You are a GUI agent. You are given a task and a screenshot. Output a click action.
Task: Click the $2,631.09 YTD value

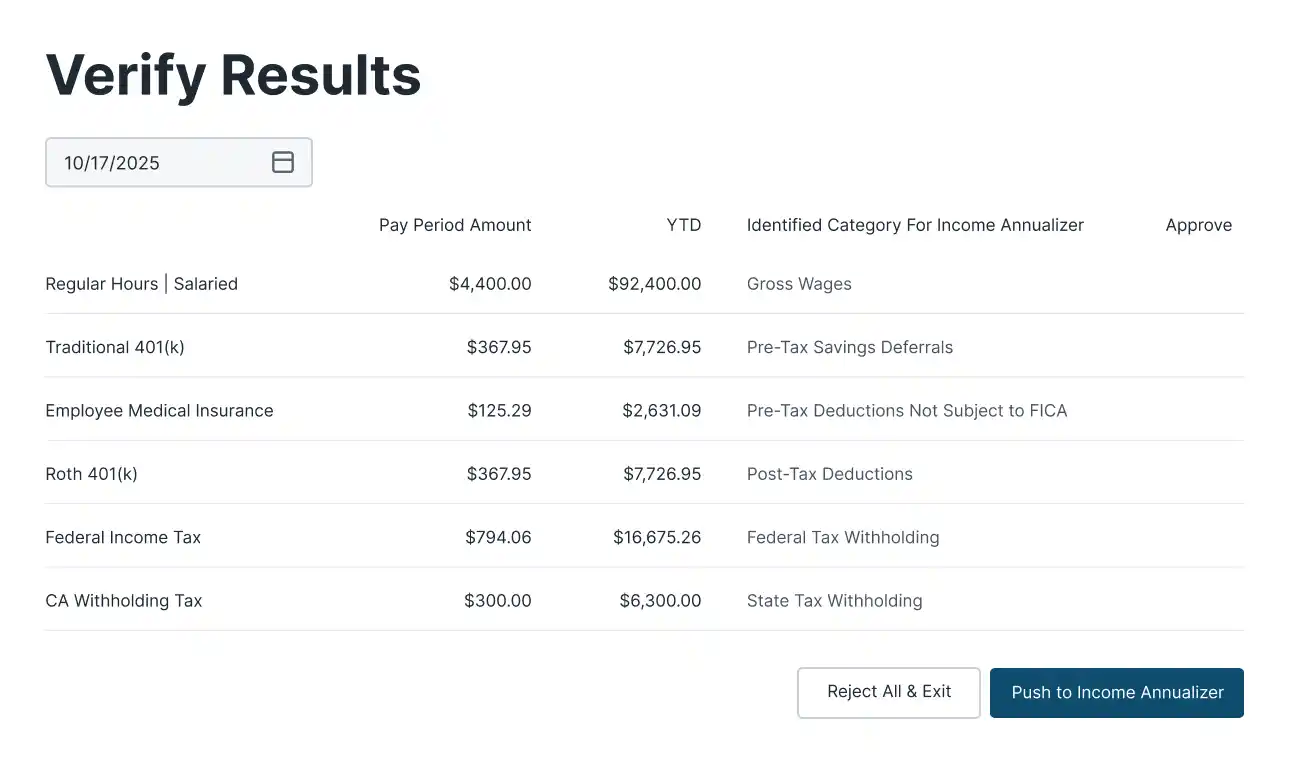[x=662, y=411]
